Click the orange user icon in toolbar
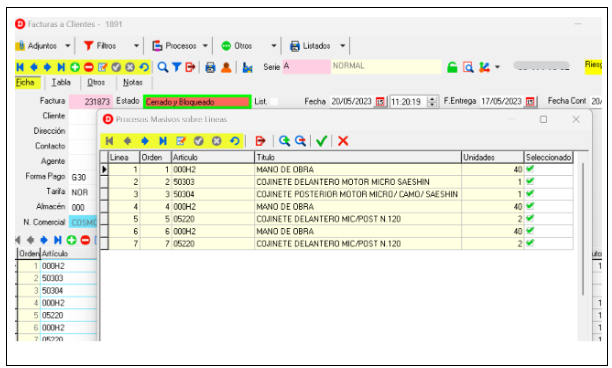 coord(226,68)
